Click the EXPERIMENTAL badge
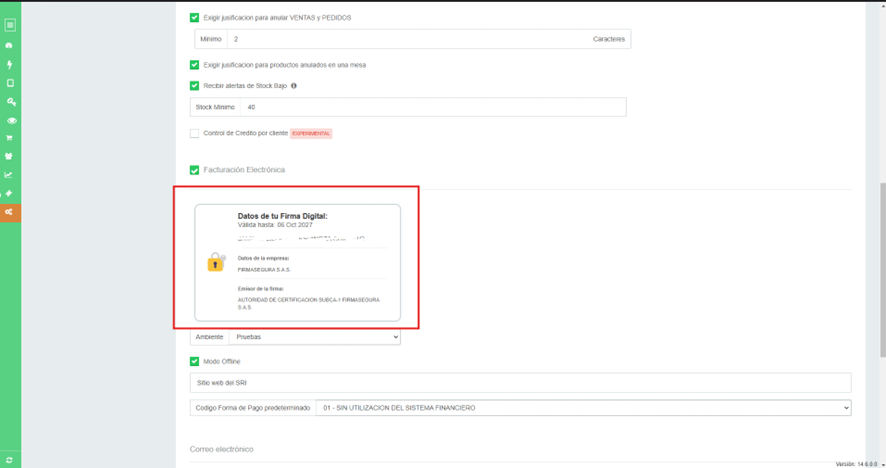886x468 pixels. coord(311,133)
